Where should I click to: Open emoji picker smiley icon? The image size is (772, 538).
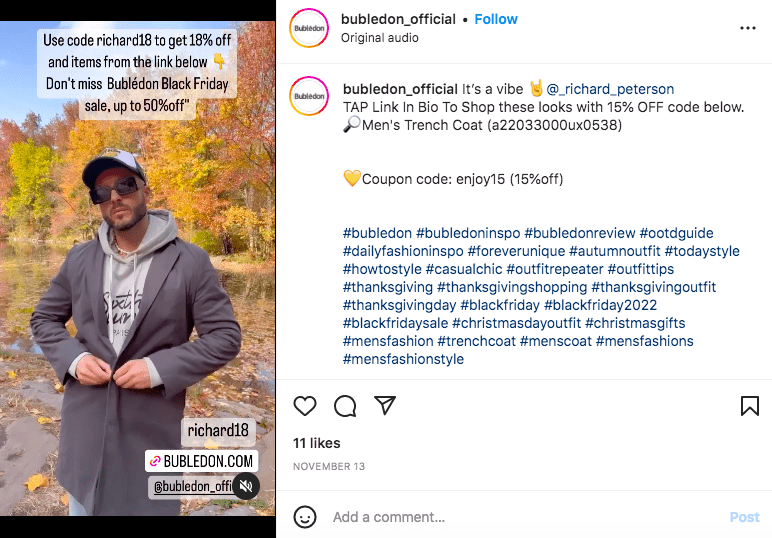pyautogui.click(x=305, y=517)
